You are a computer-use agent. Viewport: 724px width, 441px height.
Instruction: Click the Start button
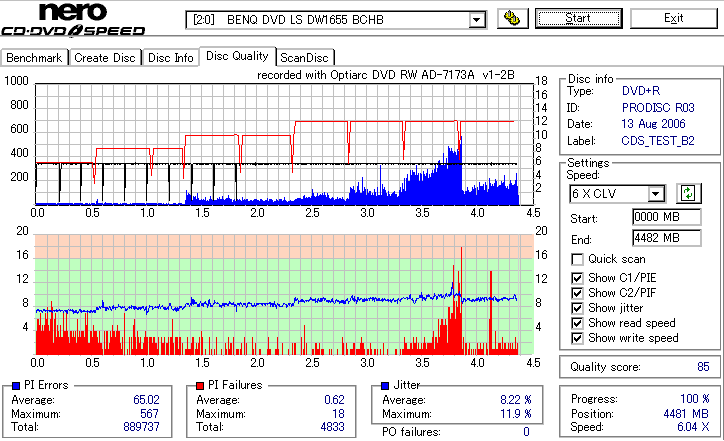(x=579, y=18)
